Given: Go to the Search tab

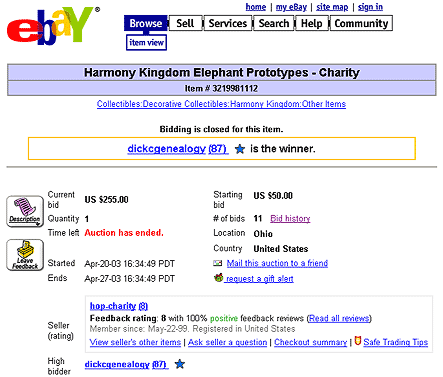Looking at the screenshot, I should tap(274, 23).
